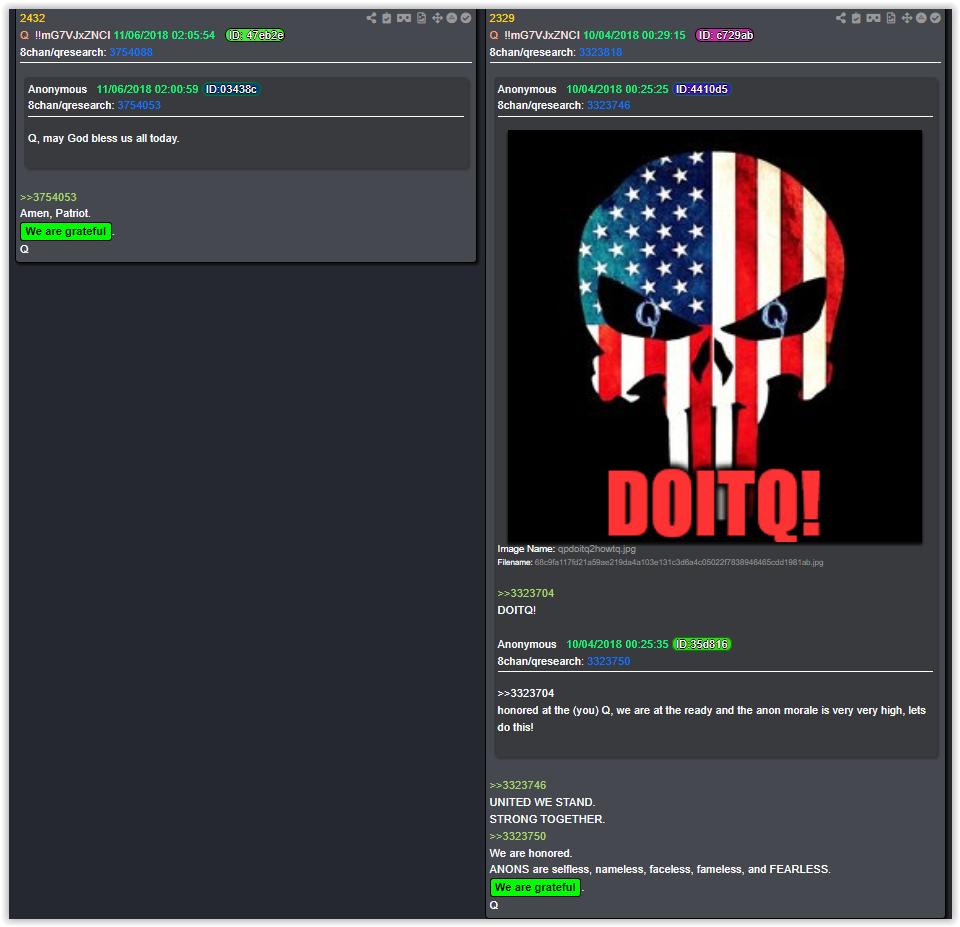Click the text 'We are honored.'
The image size is (960, 927).
[531, 854]
